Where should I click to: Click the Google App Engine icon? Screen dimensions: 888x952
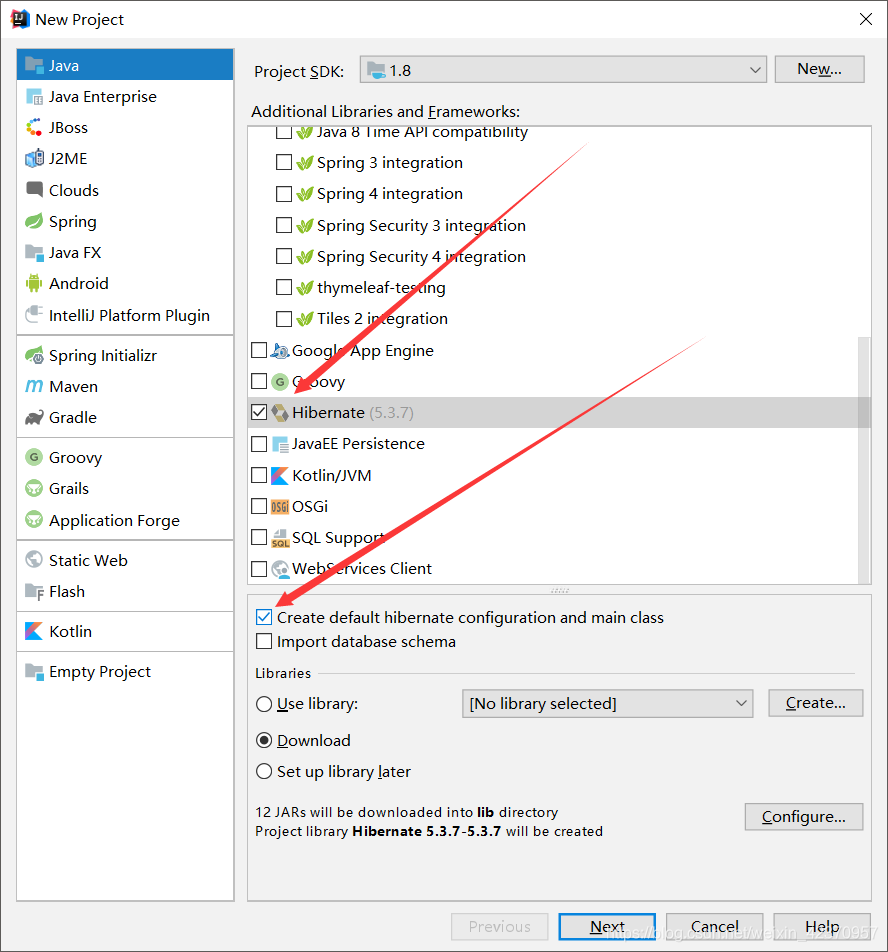coord(280,350)
